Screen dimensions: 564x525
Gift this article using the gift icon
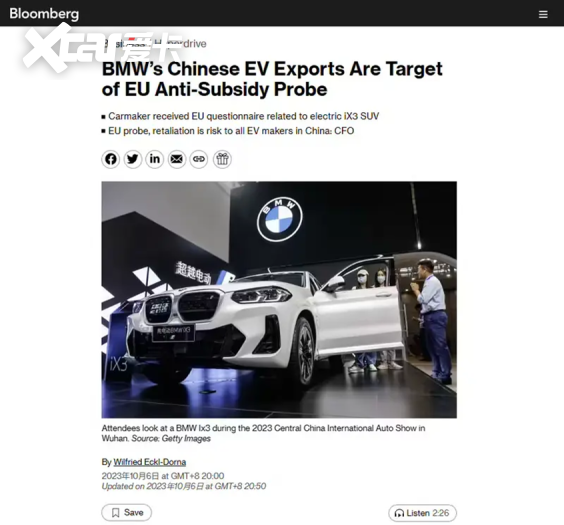(222, 159)
